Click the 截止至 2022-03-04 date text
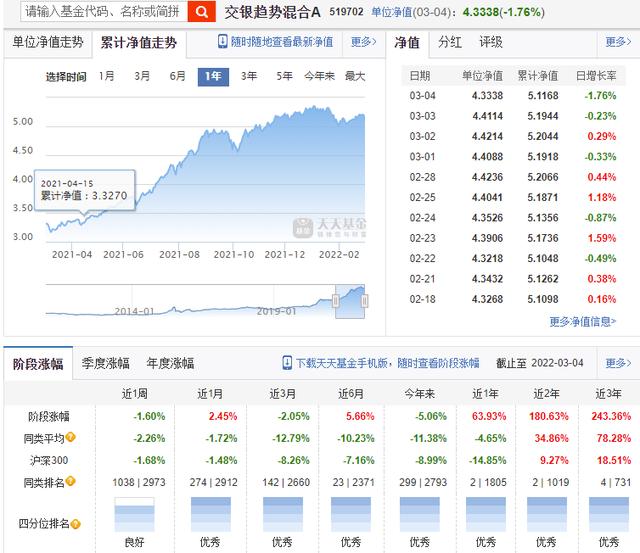This screenshot has width=640, height=553. point(540,363)
